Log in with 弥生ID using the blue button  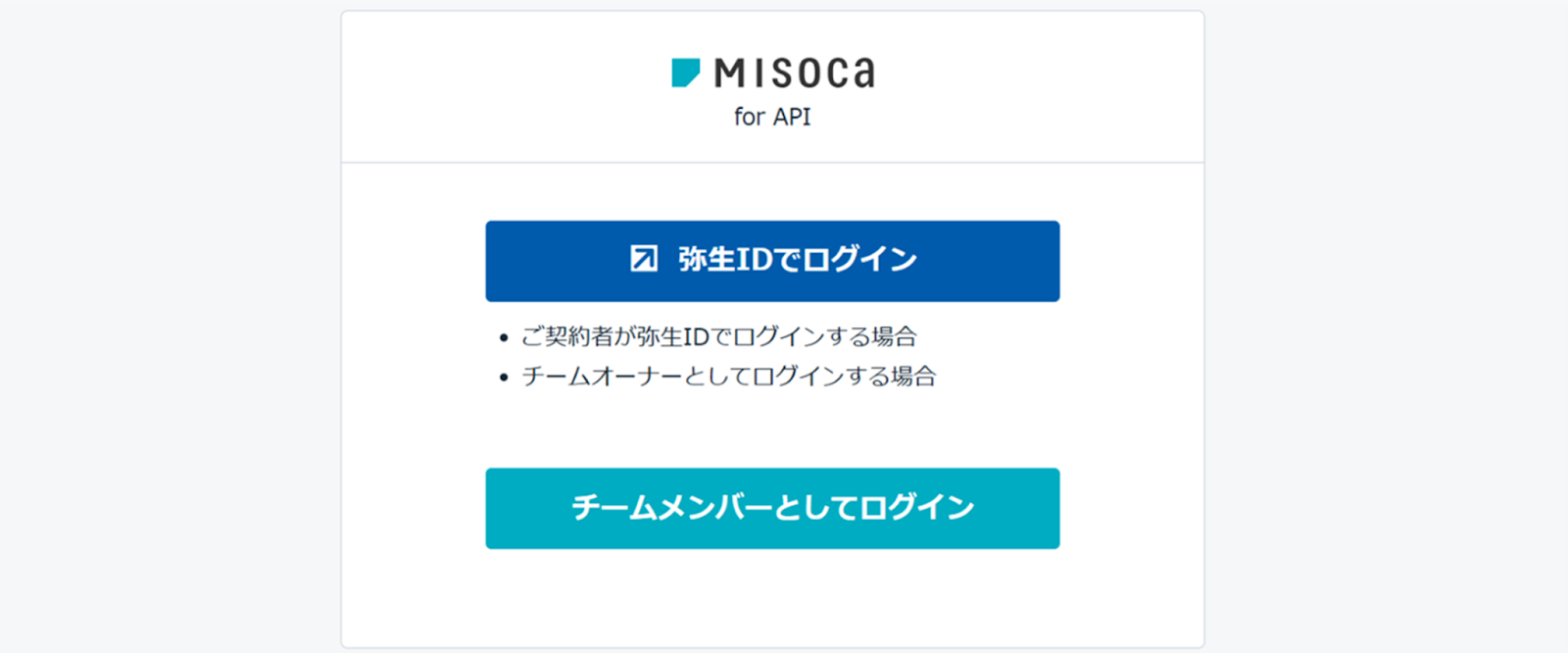point(772,261)
